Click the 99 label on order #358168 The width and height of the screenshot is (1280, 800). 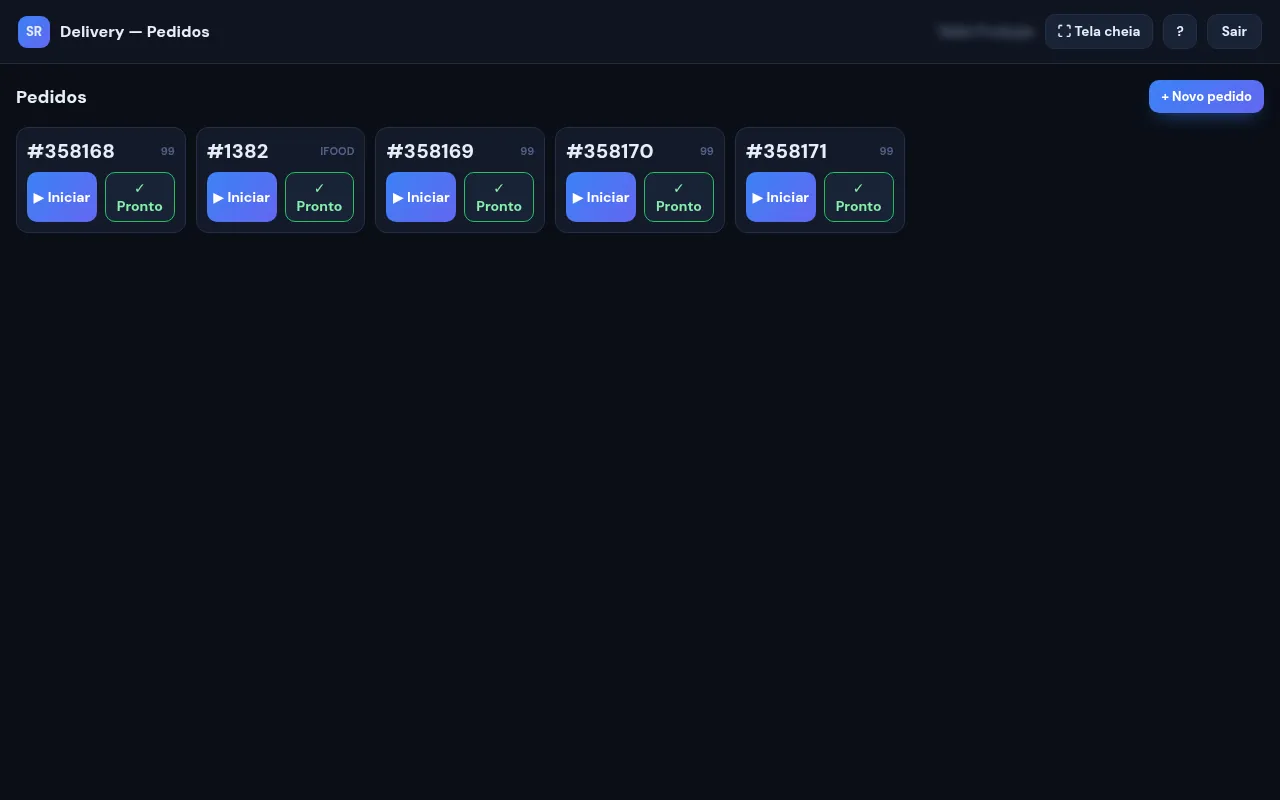point(168,152)
